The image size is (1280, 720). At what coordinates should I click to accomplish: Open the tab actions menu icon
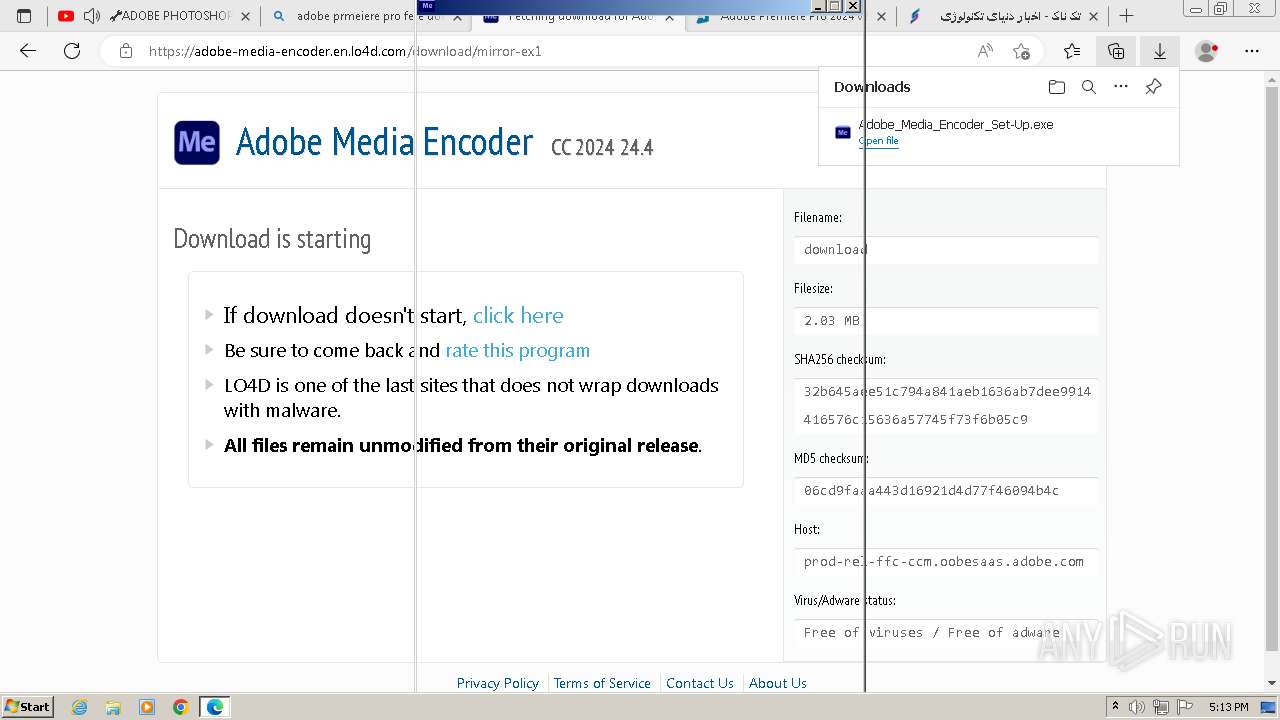24,16
